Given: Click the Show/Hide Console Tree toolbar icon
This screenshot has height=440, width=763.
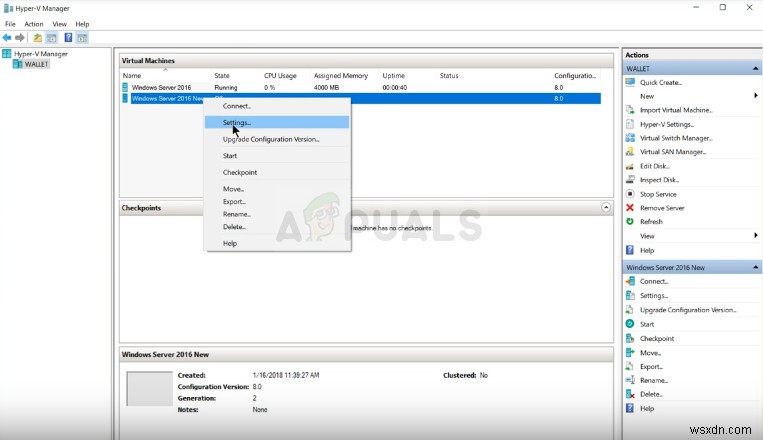Looking at the screenshot, I should point(52,37).
